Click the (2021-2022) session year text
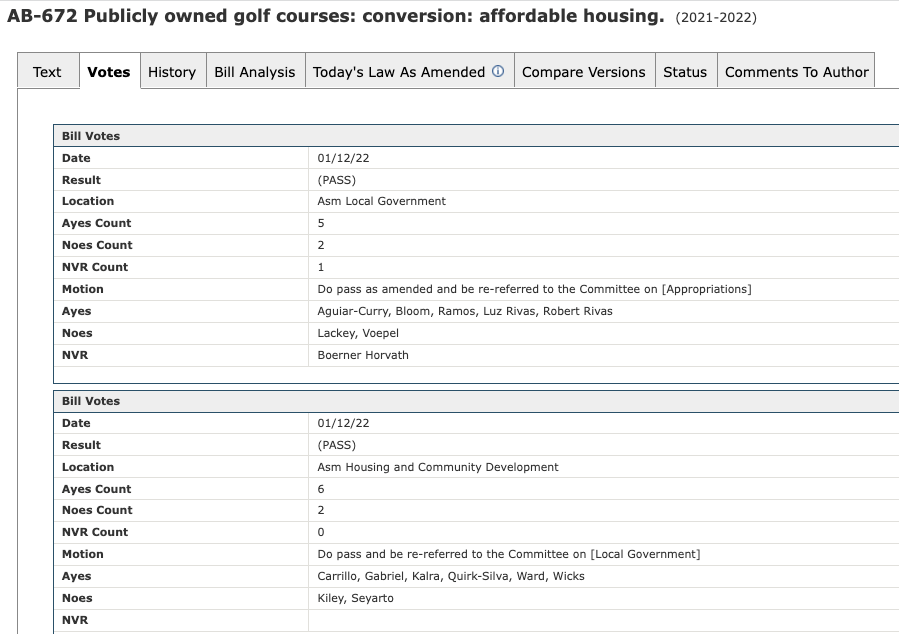899x634 pixels. 716,18
